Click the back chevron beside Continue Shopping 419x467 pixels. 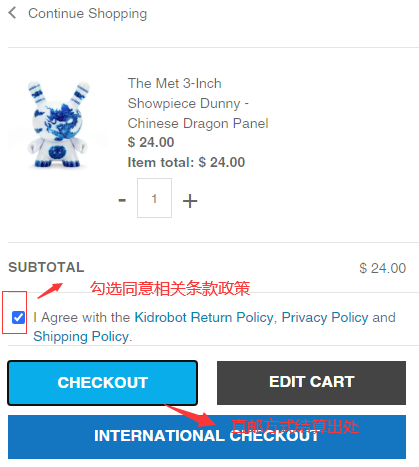click(12, 13)
